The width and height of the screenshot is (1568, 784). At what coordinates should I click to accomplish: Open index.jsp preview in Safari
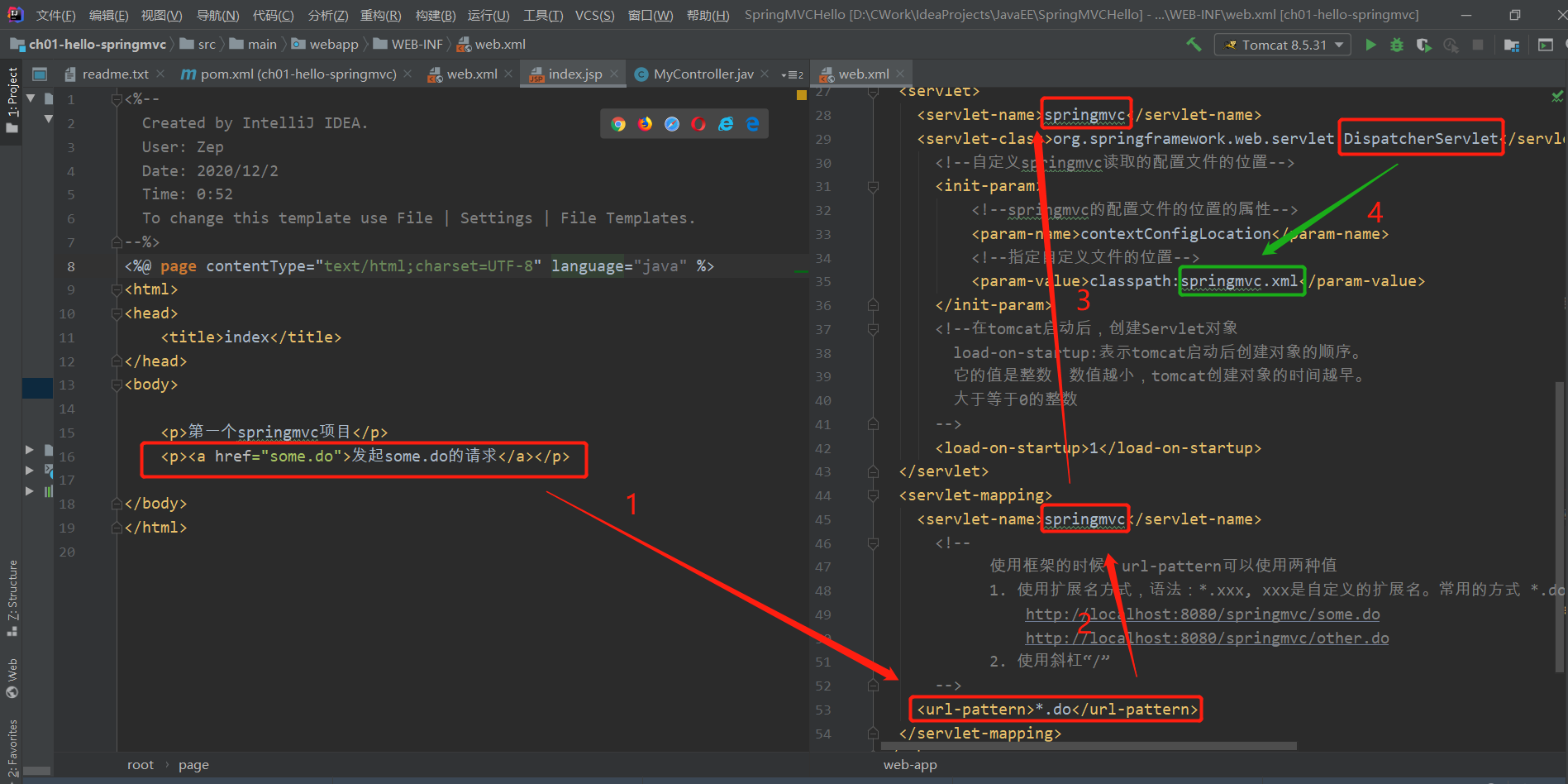672,124
